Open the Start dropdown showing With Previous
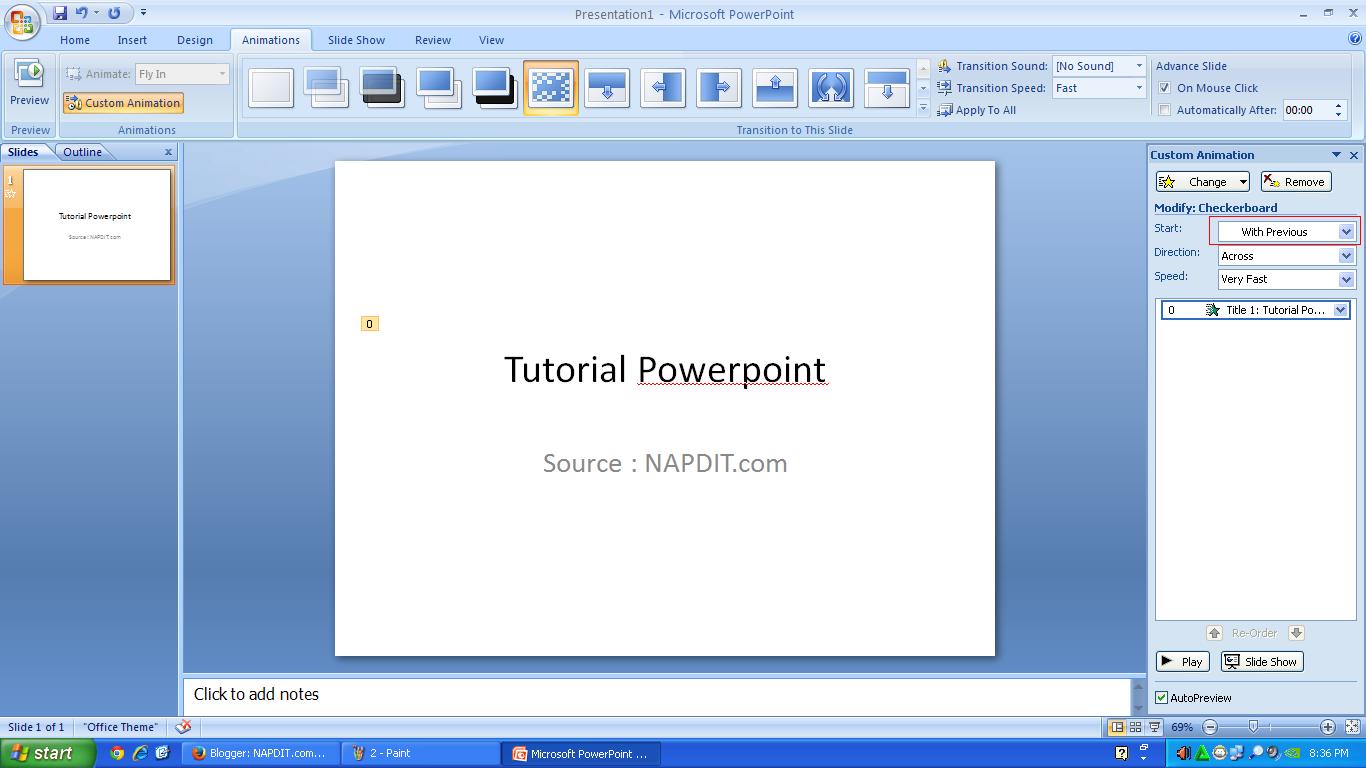Image resolution: width=1366 pixels, height=768 pixels. (1346, 232)
